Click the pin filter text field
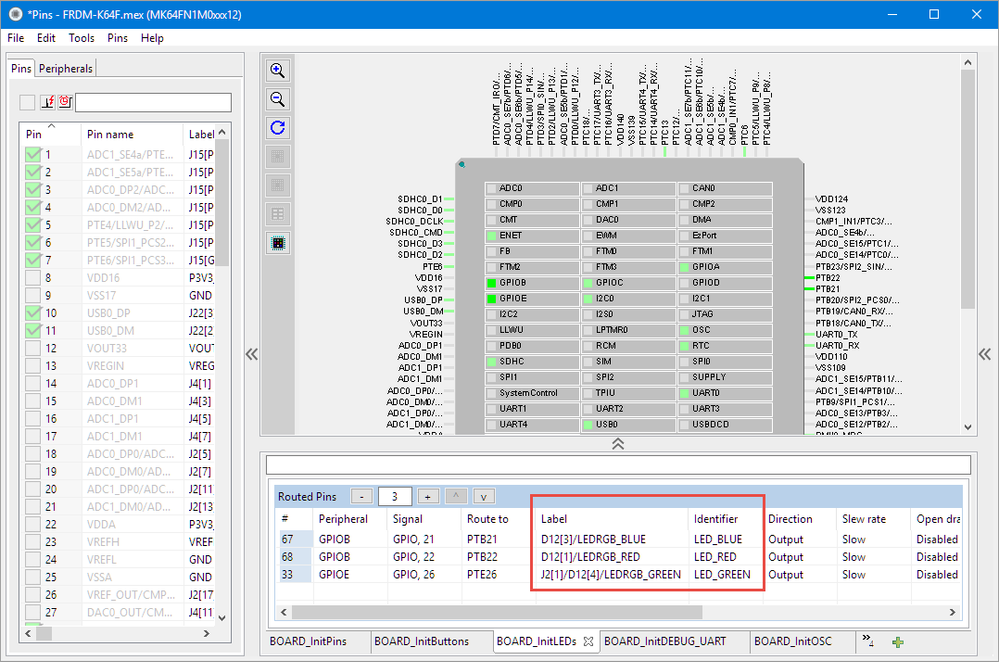Viewport: 999px width, 662px height. 153,102
